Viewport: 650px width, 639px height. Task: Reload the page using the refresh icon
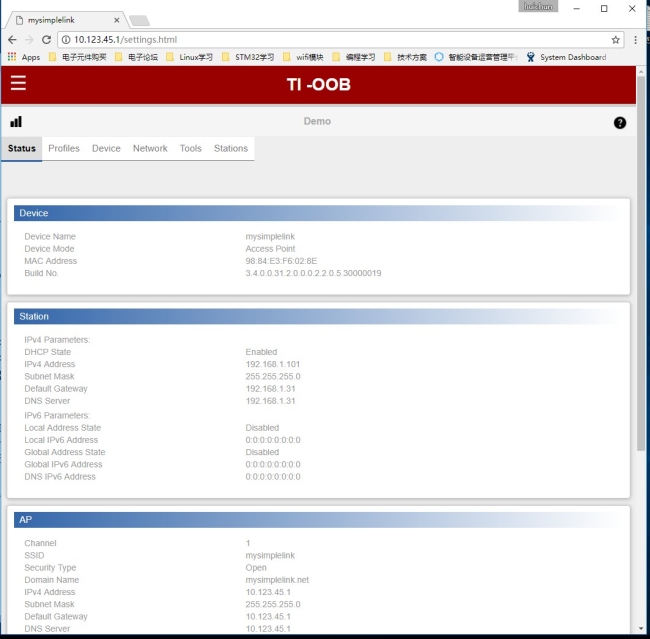tap(47, 40)
